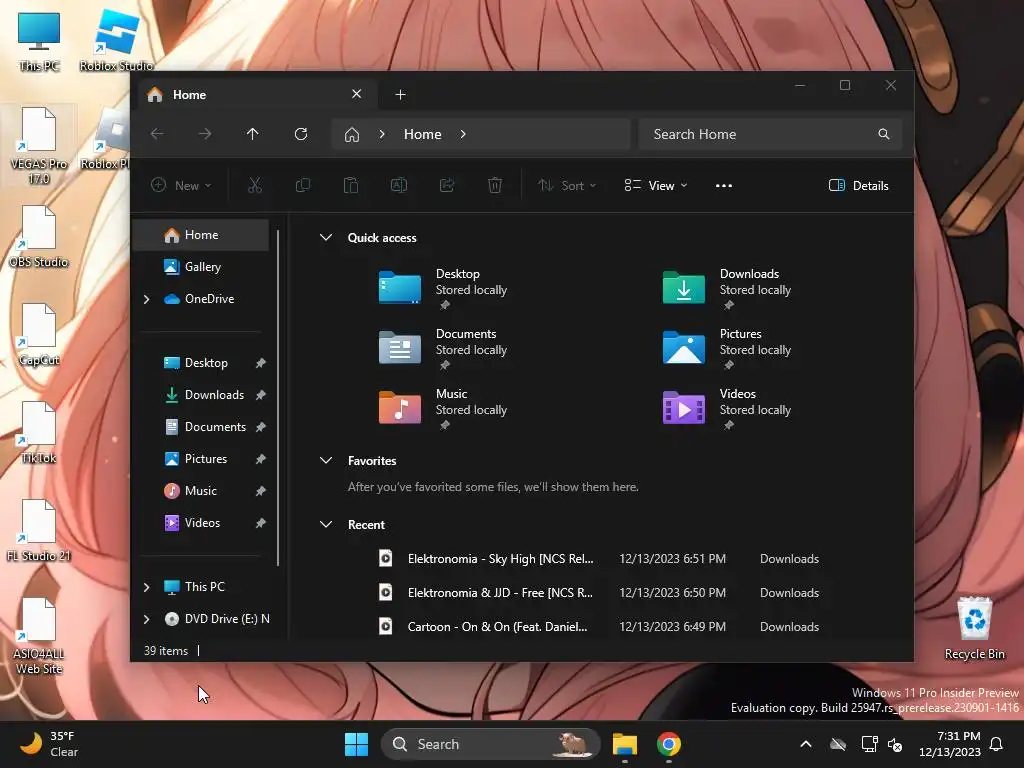This screenshot has height=768, width=1024.
Task: Open the New dropdown menu
Action: [x=182, y=185]
